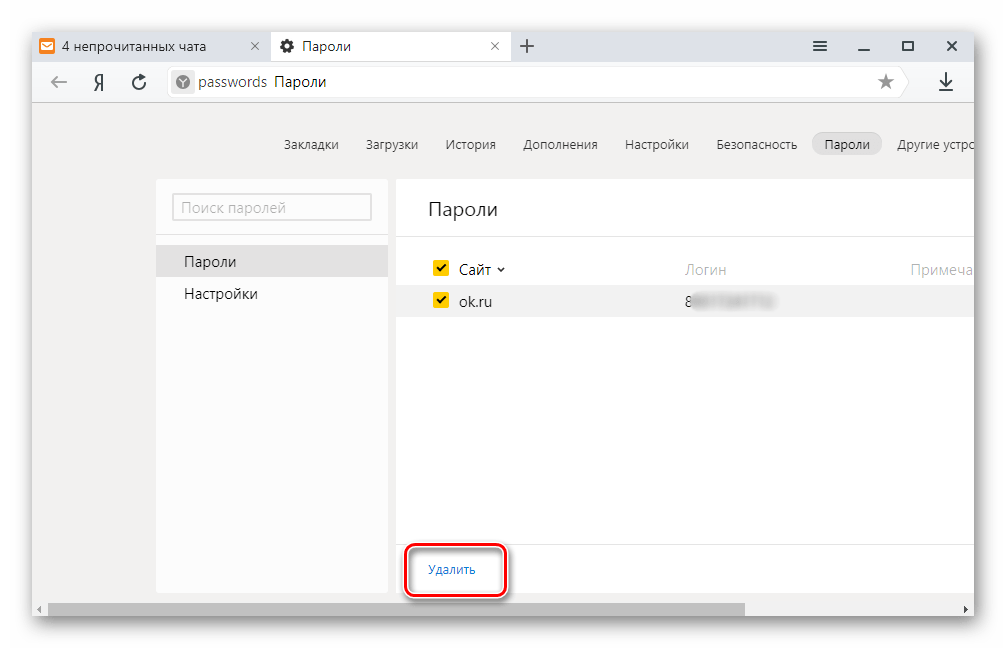The image size is (1006, 648).
Task: Switch to the Закладки tab
Action: pyautogui.click(x=311, y=144)
